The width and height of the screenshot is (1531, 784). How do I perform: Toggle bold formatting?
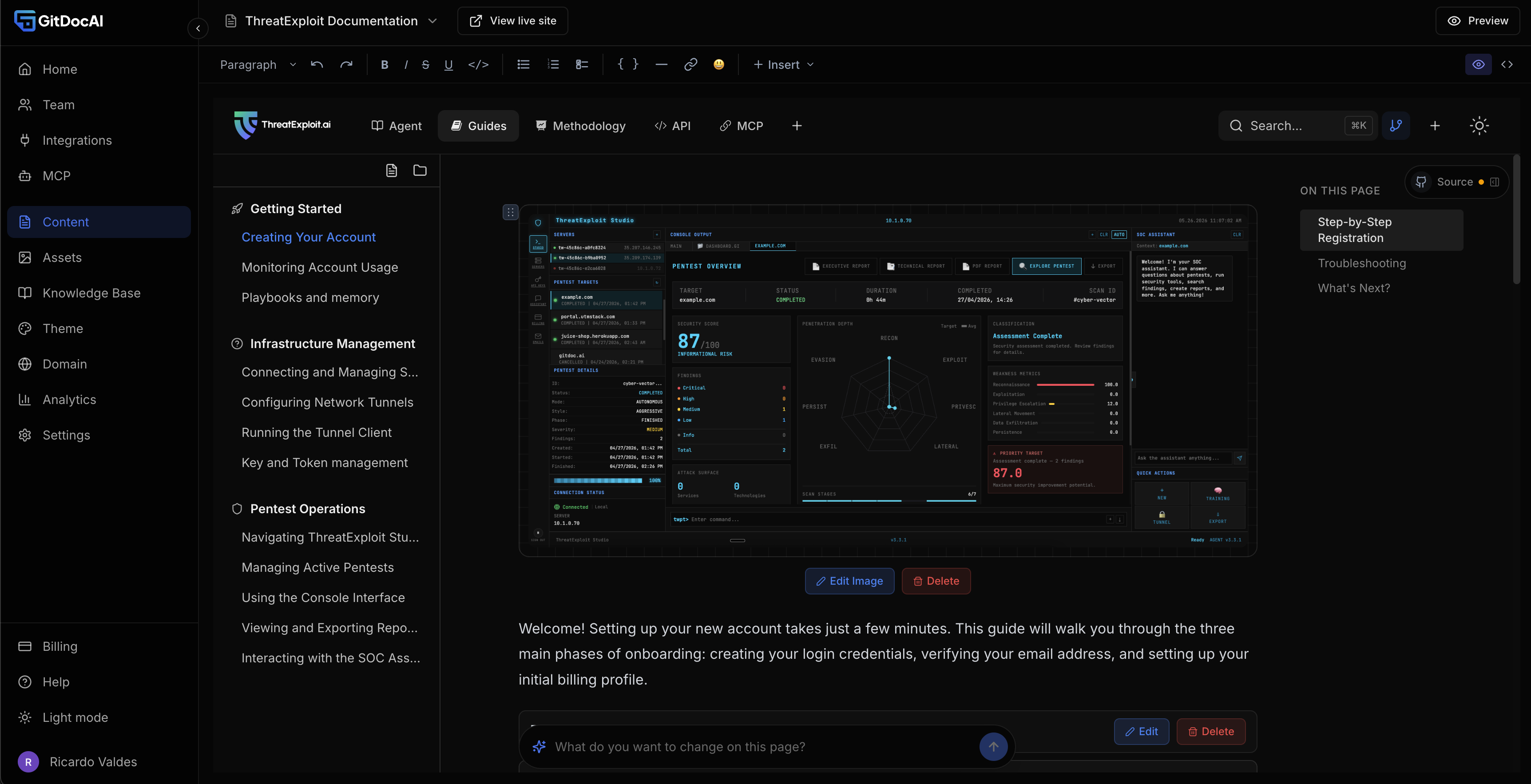click(x=385, y=64)
